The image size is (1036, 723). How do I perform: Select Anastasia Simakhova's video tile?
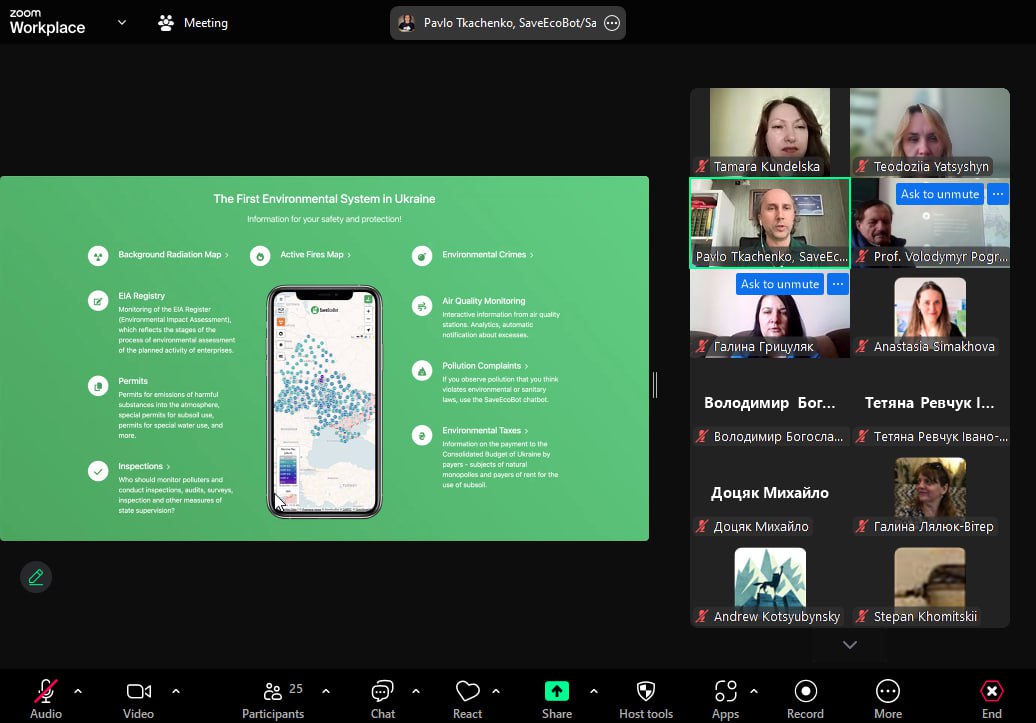coord(930,313)
